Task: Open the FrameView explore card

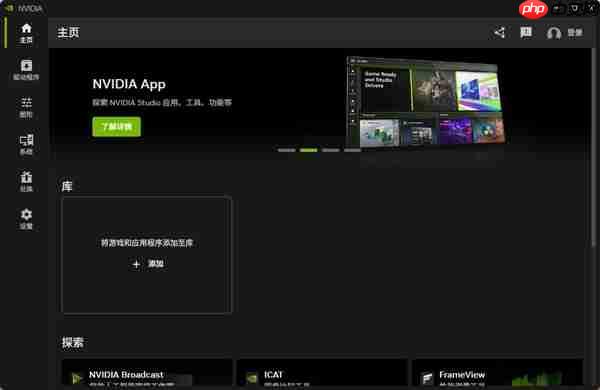Action: [497, 374]
